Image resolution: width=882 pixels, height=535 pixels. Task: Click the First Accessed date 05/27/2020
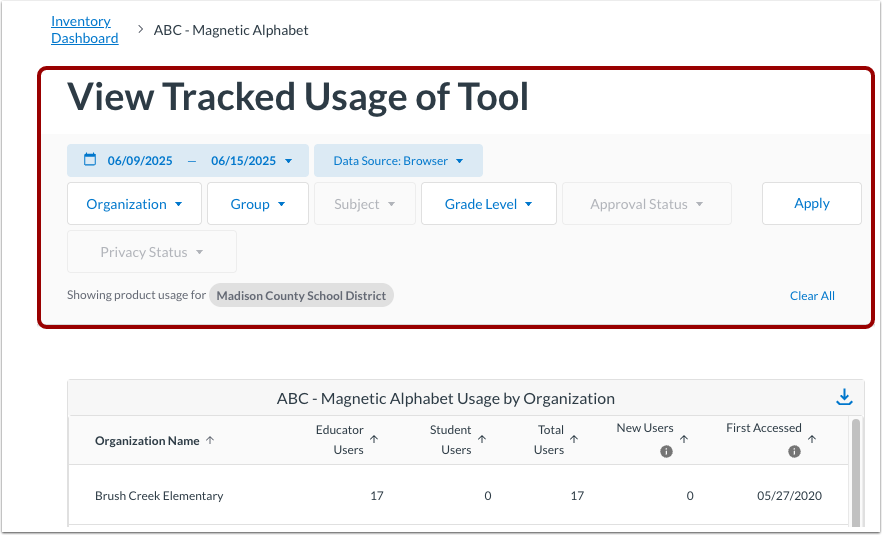tap(789, 496)
